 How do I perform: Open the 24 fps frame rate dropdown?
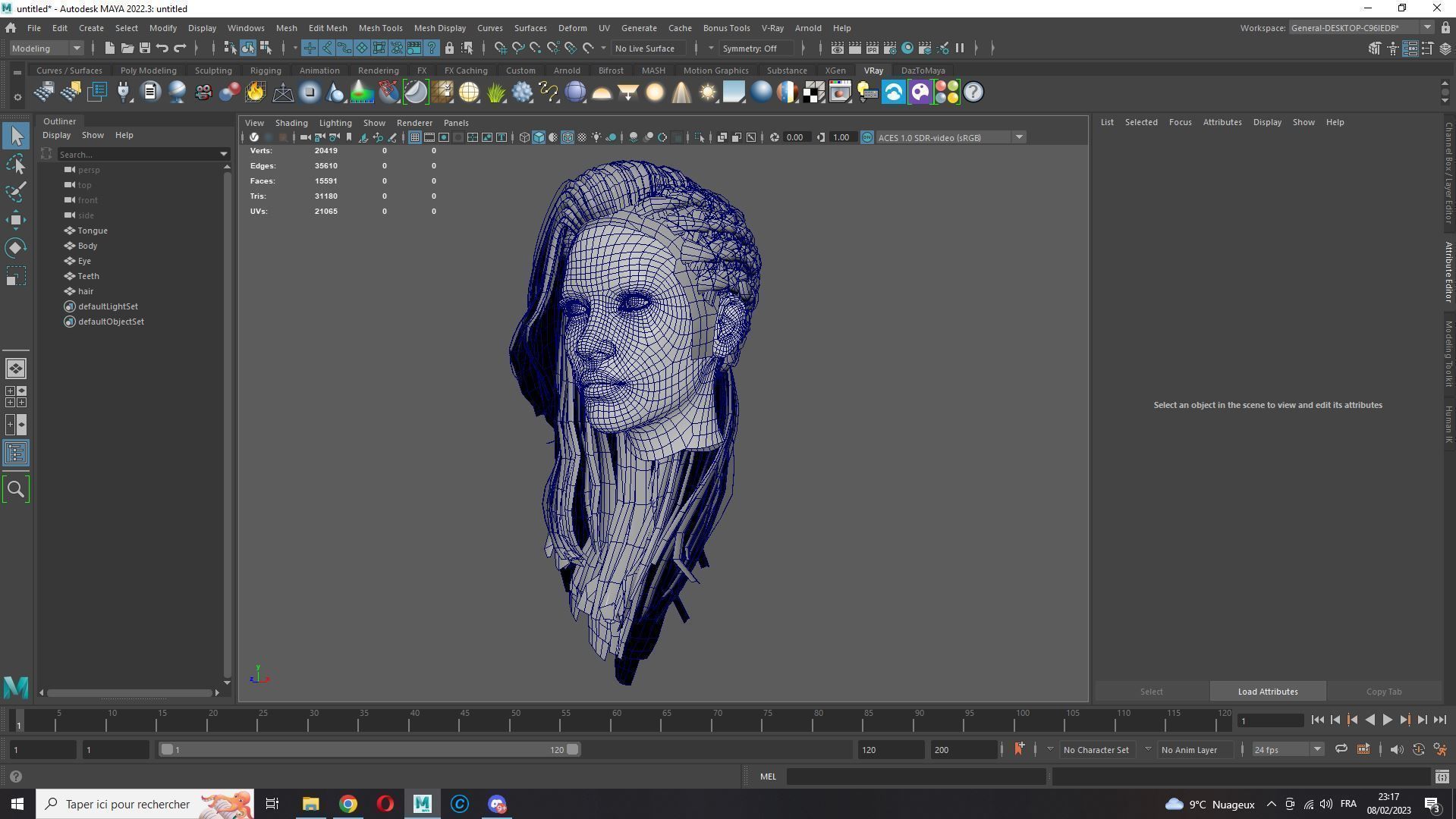coord(1288,750)
